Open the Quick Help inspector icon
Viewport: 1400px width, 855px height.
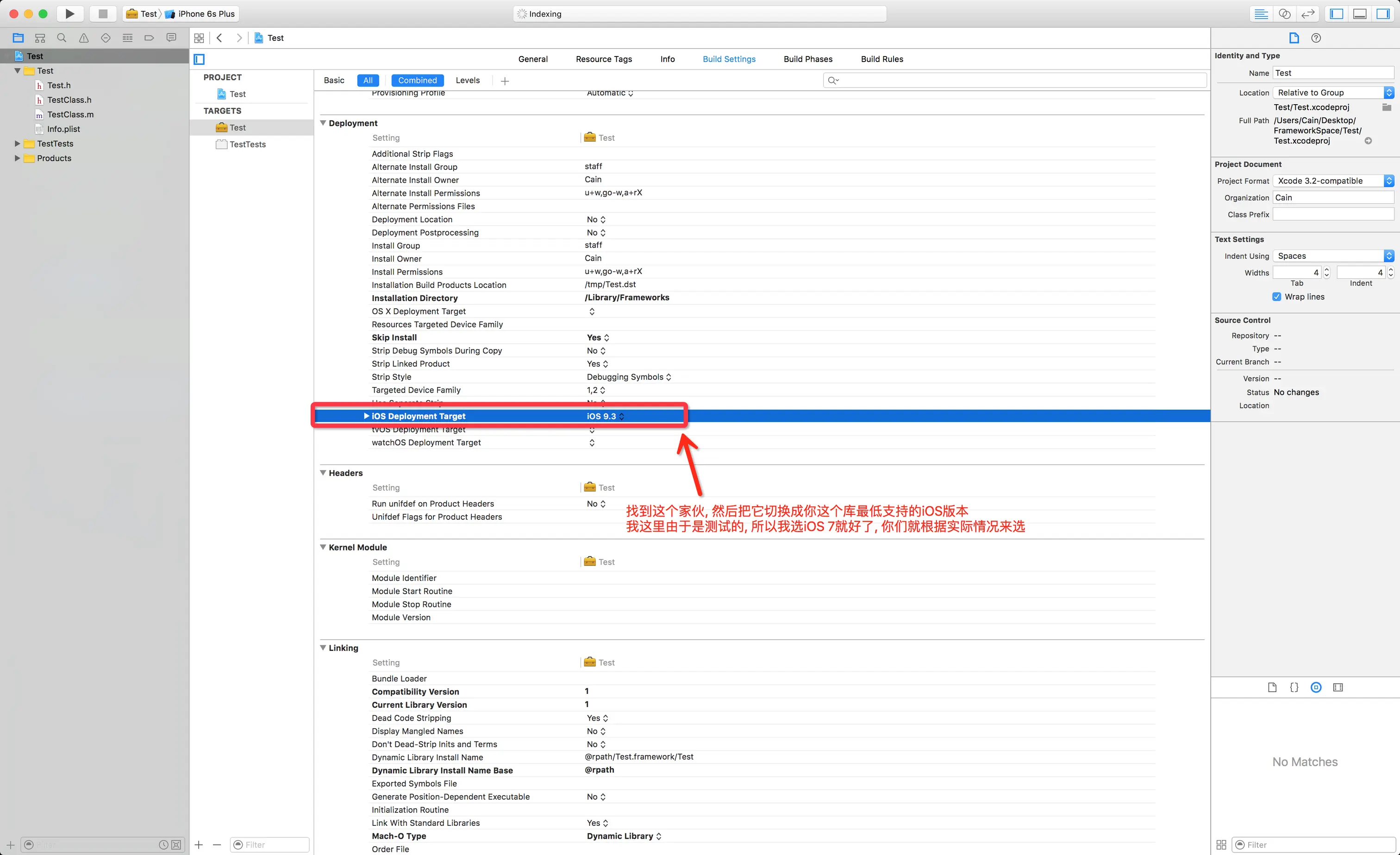pos(1316,38)
